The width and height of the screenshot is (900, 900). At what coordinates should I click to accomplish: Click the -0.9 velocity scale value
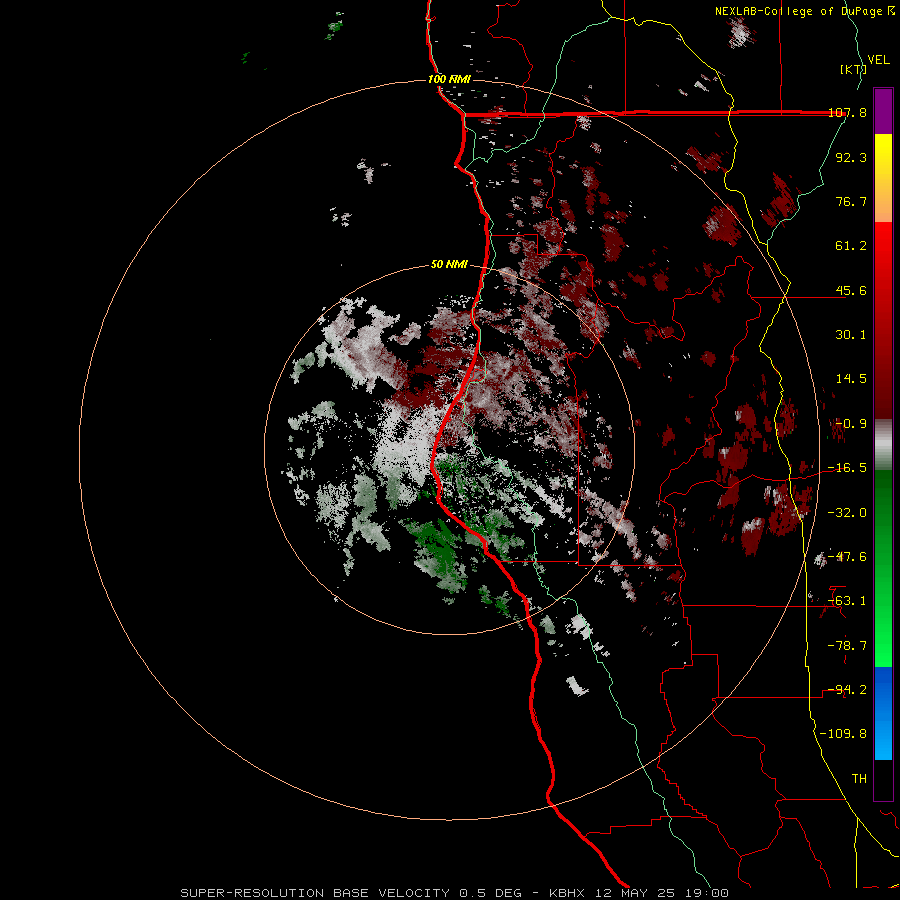pyautogui.click(x=851, y=424)
